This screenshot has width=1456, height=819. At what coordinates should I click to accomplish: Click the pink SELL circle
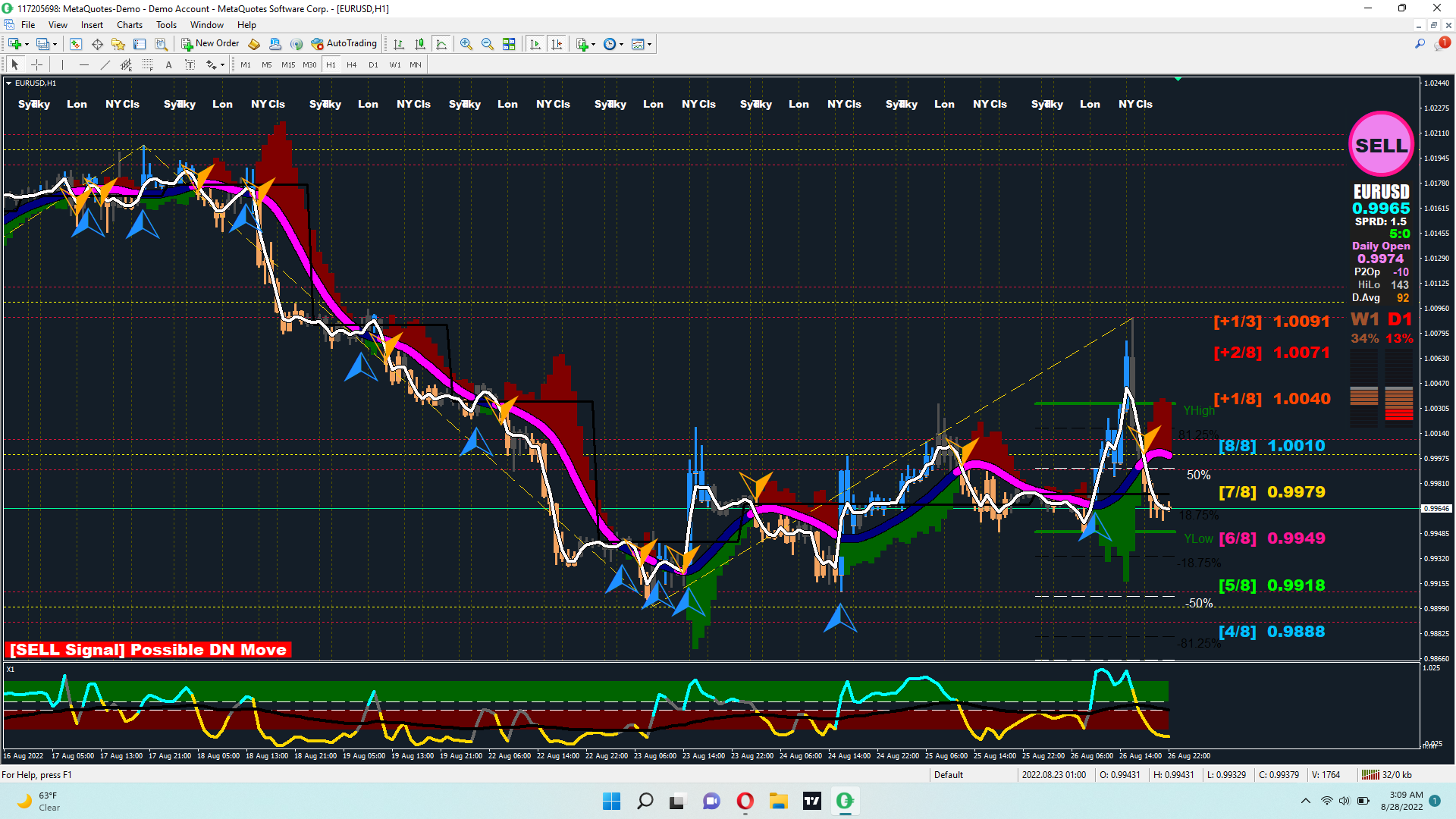[1381, 145]
